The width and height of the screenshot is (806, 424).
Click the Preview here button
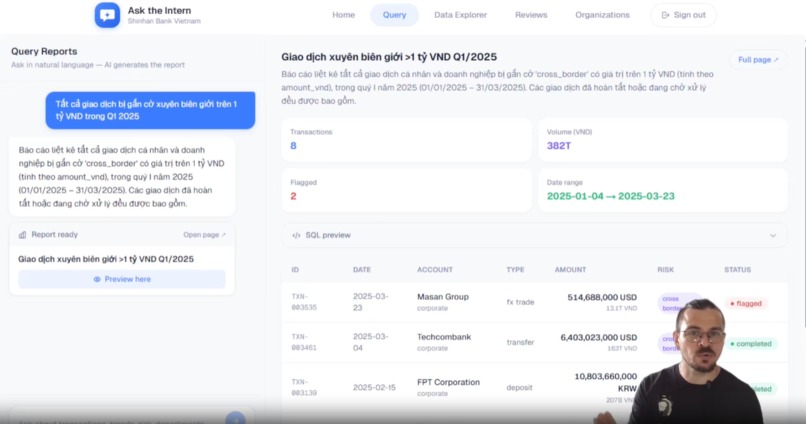[x=122, y=279]
